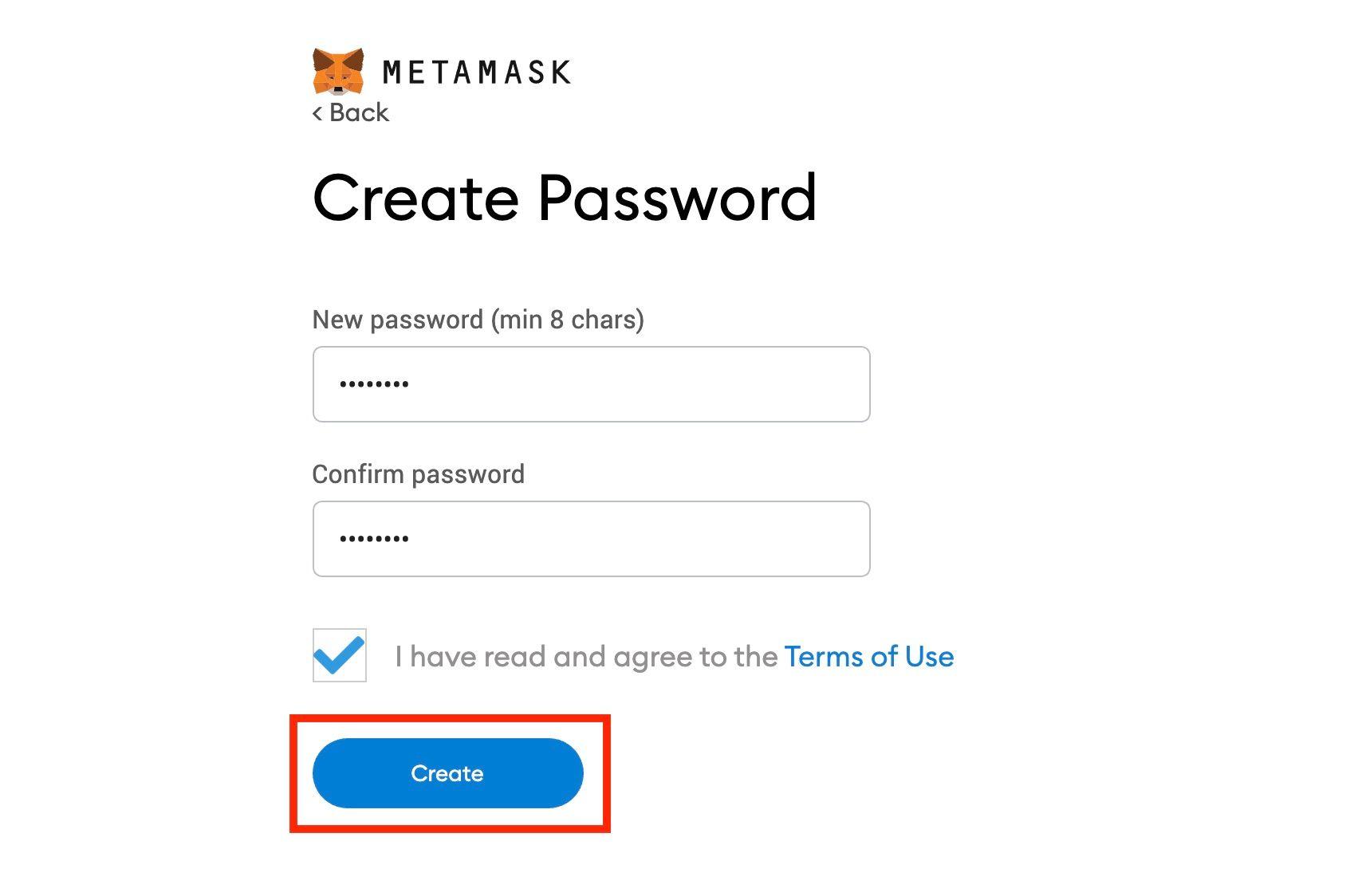Open the Terms of Use link
This screenshot has height=896, width=1362.
(869, 657)
